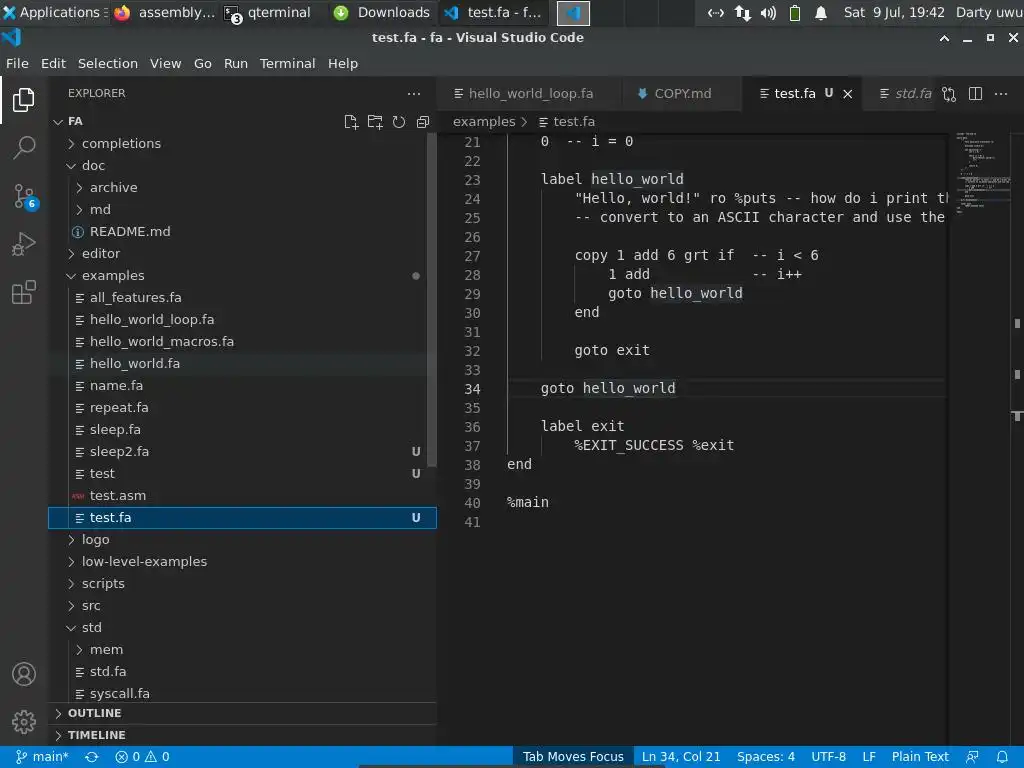Click the volume icon in system tray
1024x768 pixels.
(768, 12)
